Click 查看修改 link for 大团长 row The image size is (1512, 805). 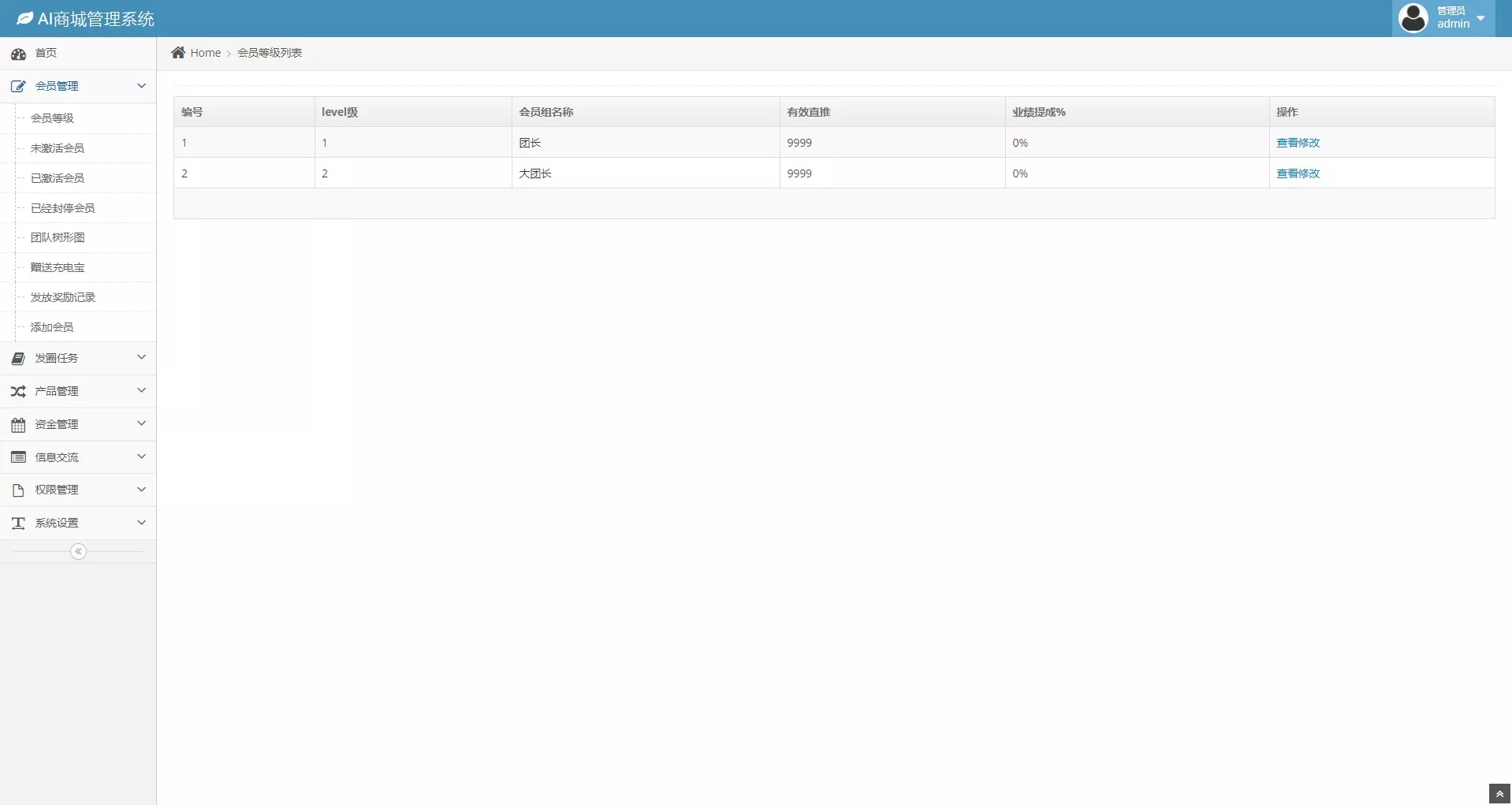coord(1298,173)
